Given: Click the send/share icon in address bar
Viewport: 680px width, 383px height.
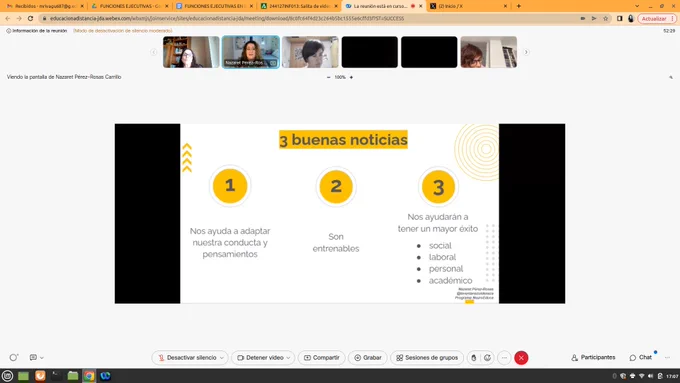Looking at the screenshot, I should (594, 19).
